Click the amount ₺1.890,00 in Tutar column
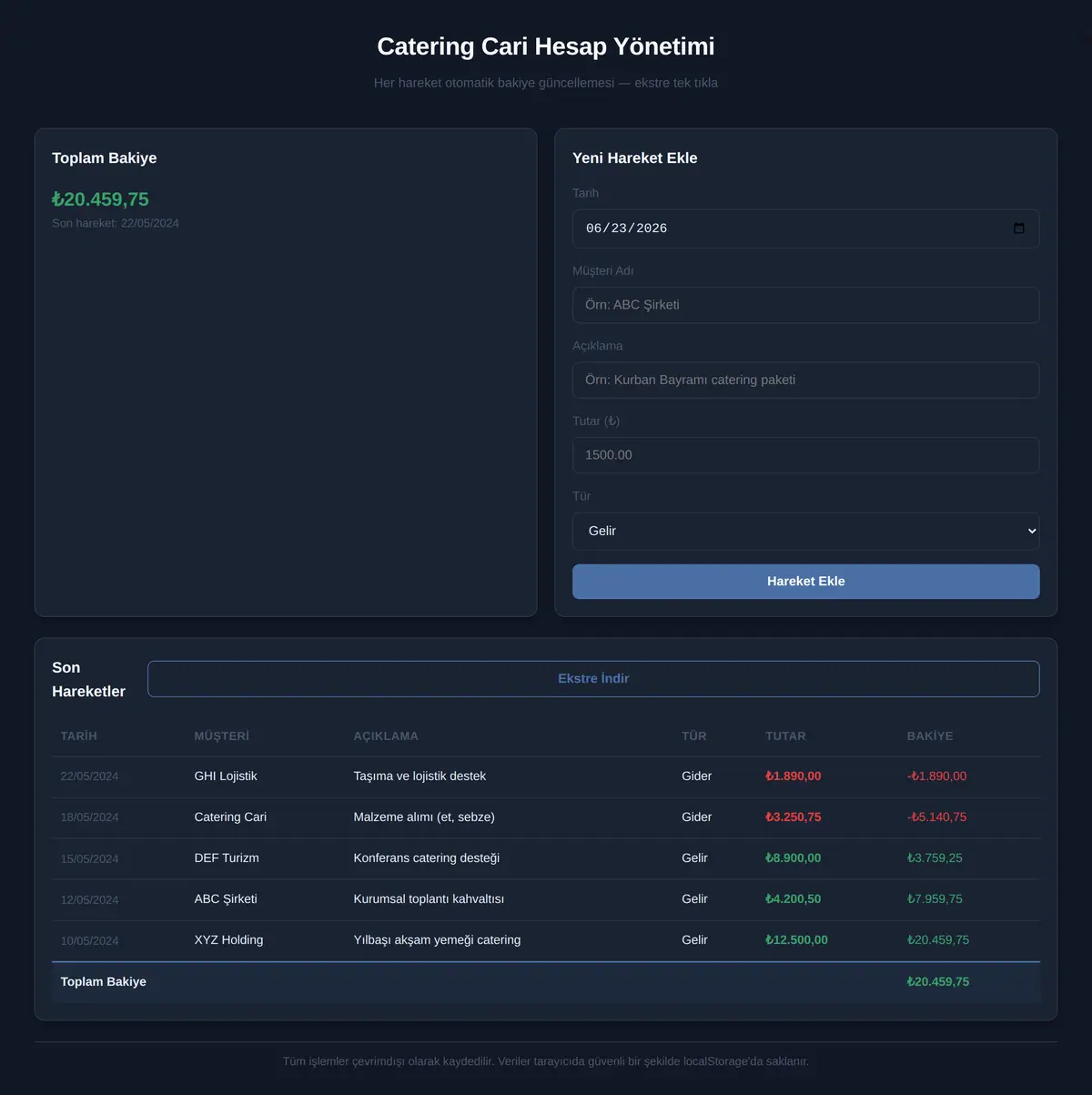1092x1095 pixels. pyautogui.click(x=794, y=776)
